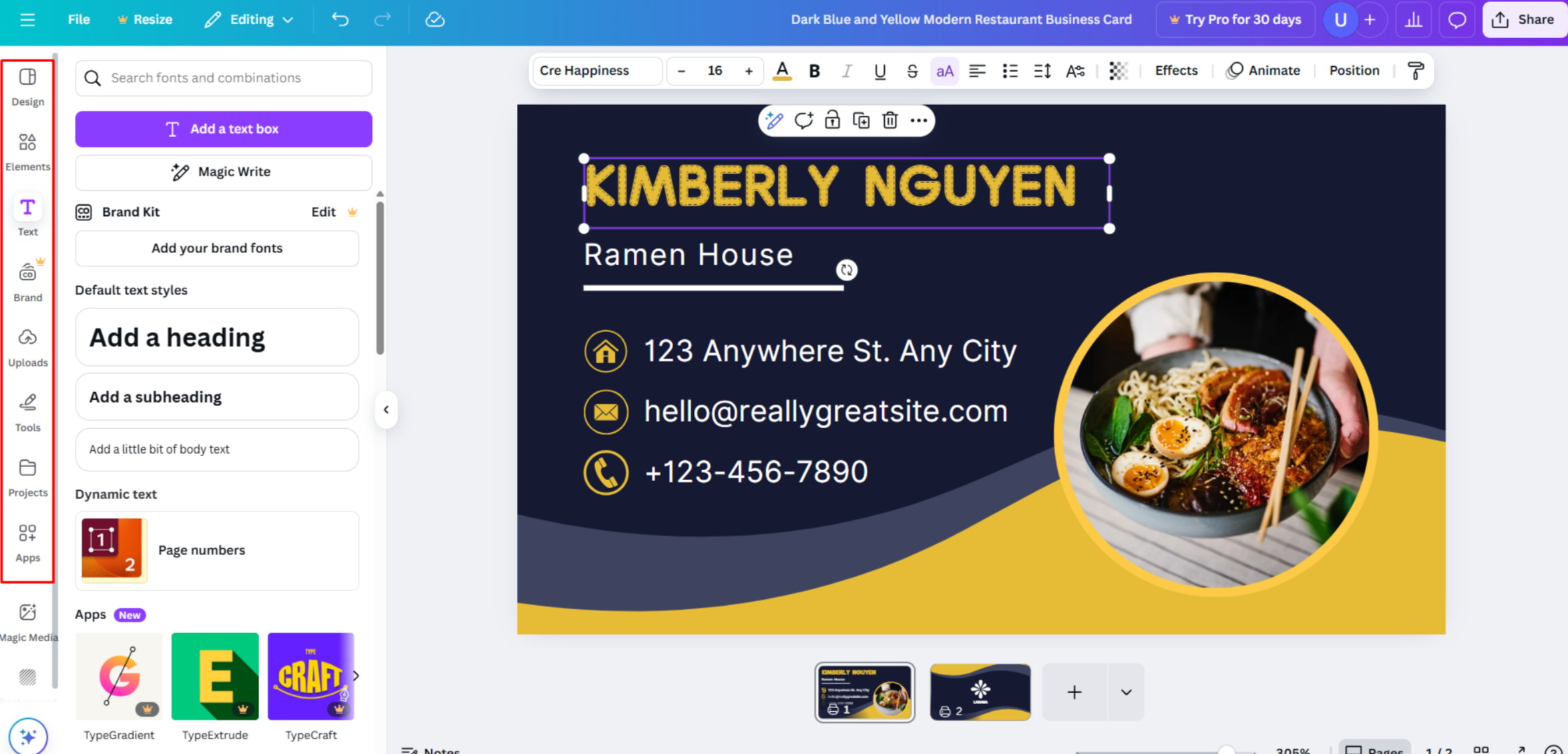Click the Add a text box button
1568x754 pixels.
tap(223, 129)
